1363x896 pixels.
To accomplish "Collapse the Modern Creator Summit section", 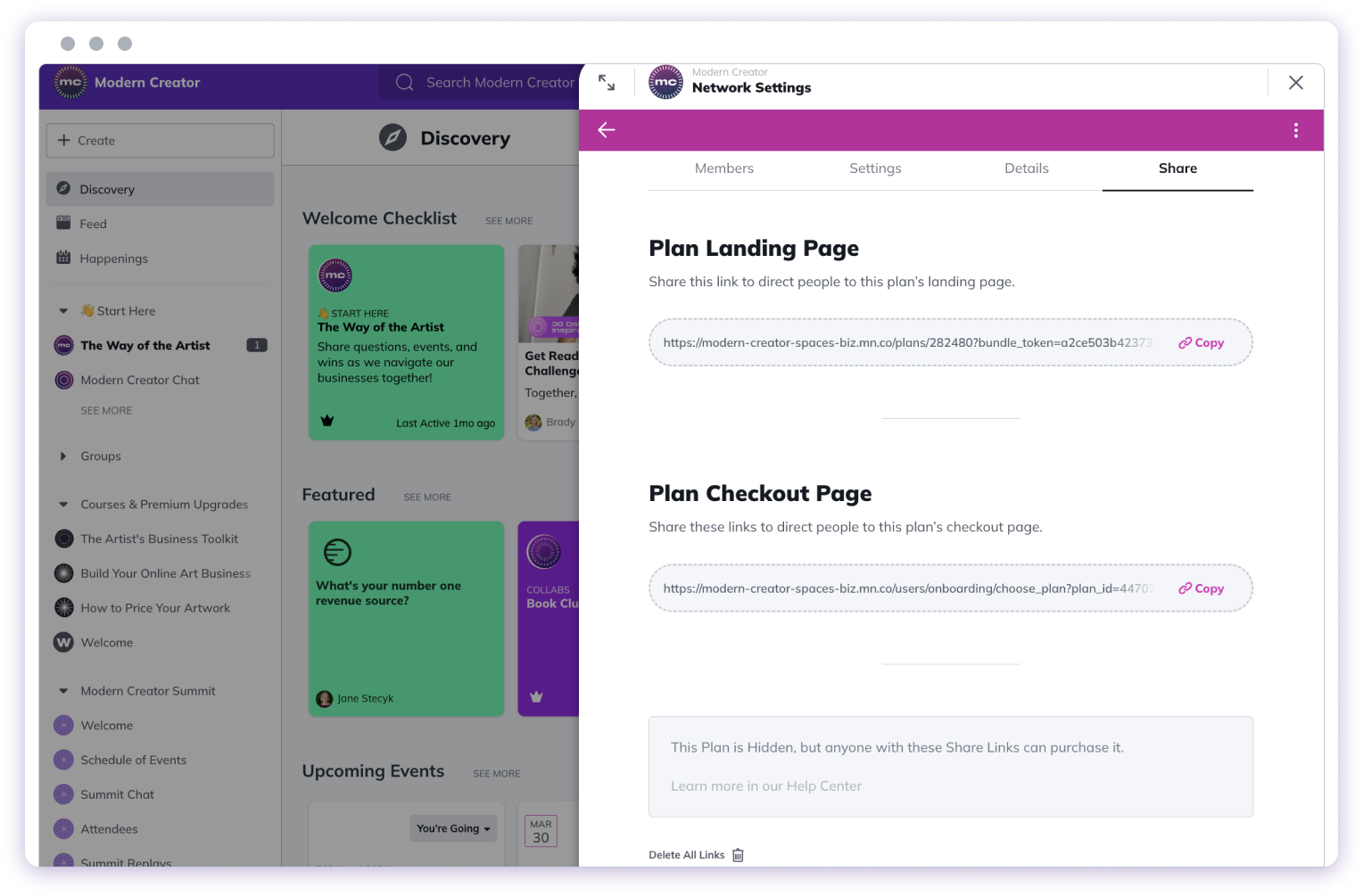I will (63, 691).
